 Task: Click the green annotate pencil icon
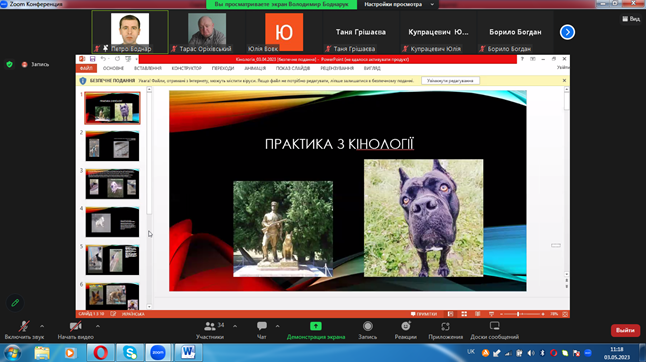(x=15, y=303)
